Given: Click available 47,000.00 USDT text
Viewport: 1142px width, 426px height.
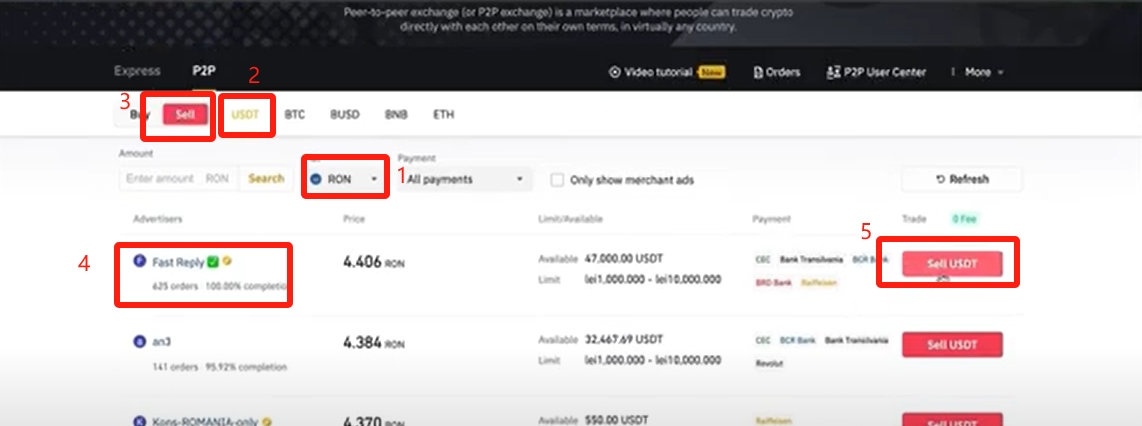Looking at the screenshot, I should [x=623, y=259].
